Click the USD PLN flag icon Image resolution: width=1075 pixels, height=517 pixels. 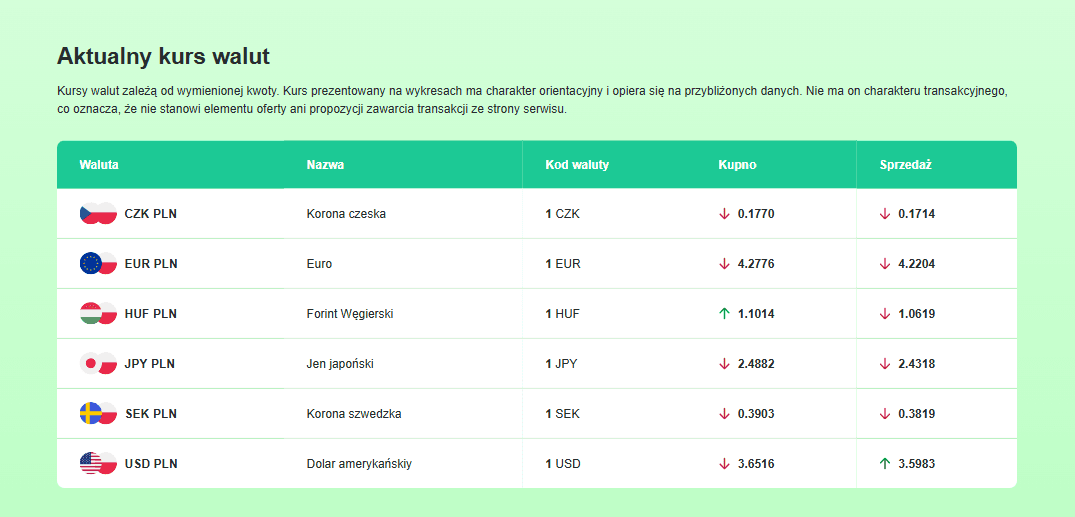click(98, 463)
